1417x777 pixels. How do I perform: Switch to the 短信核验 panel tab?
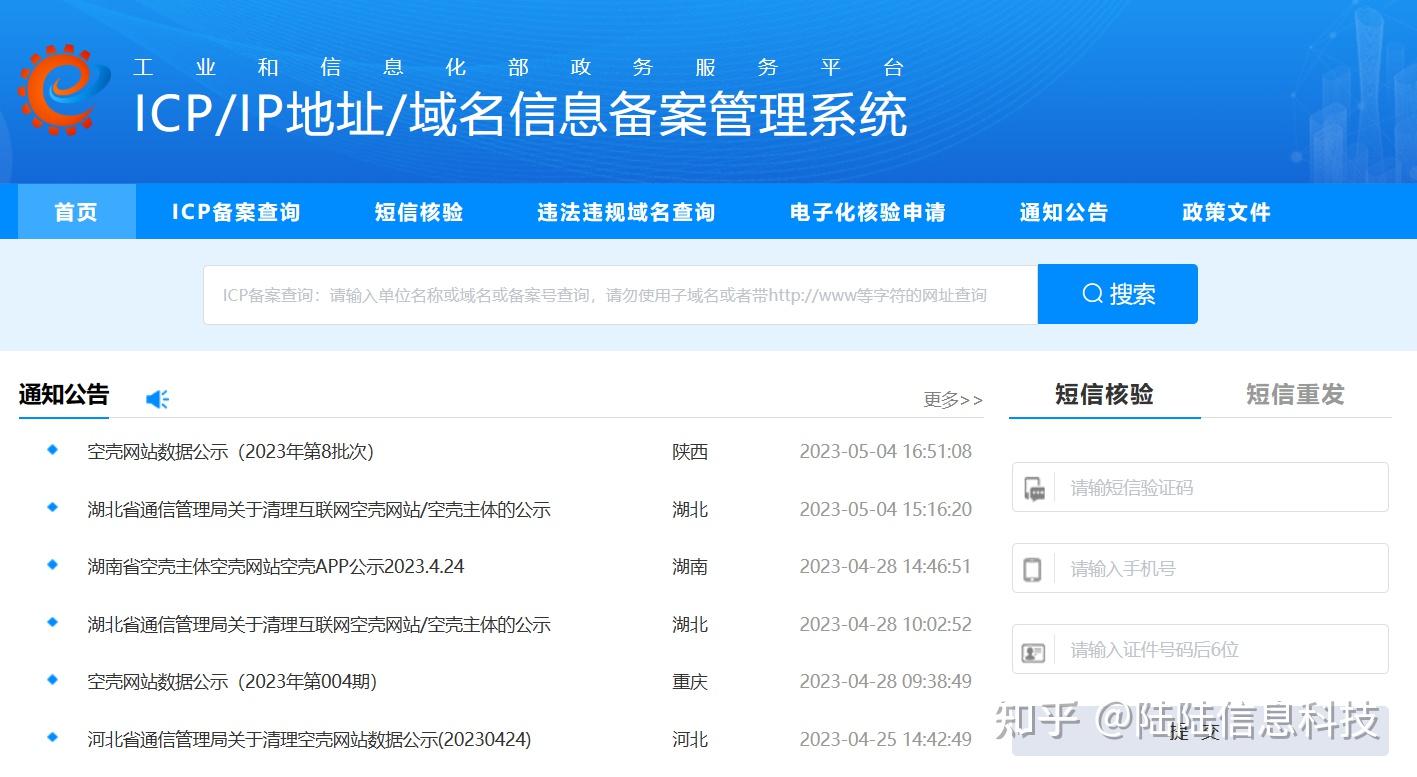click(1104, 394)
